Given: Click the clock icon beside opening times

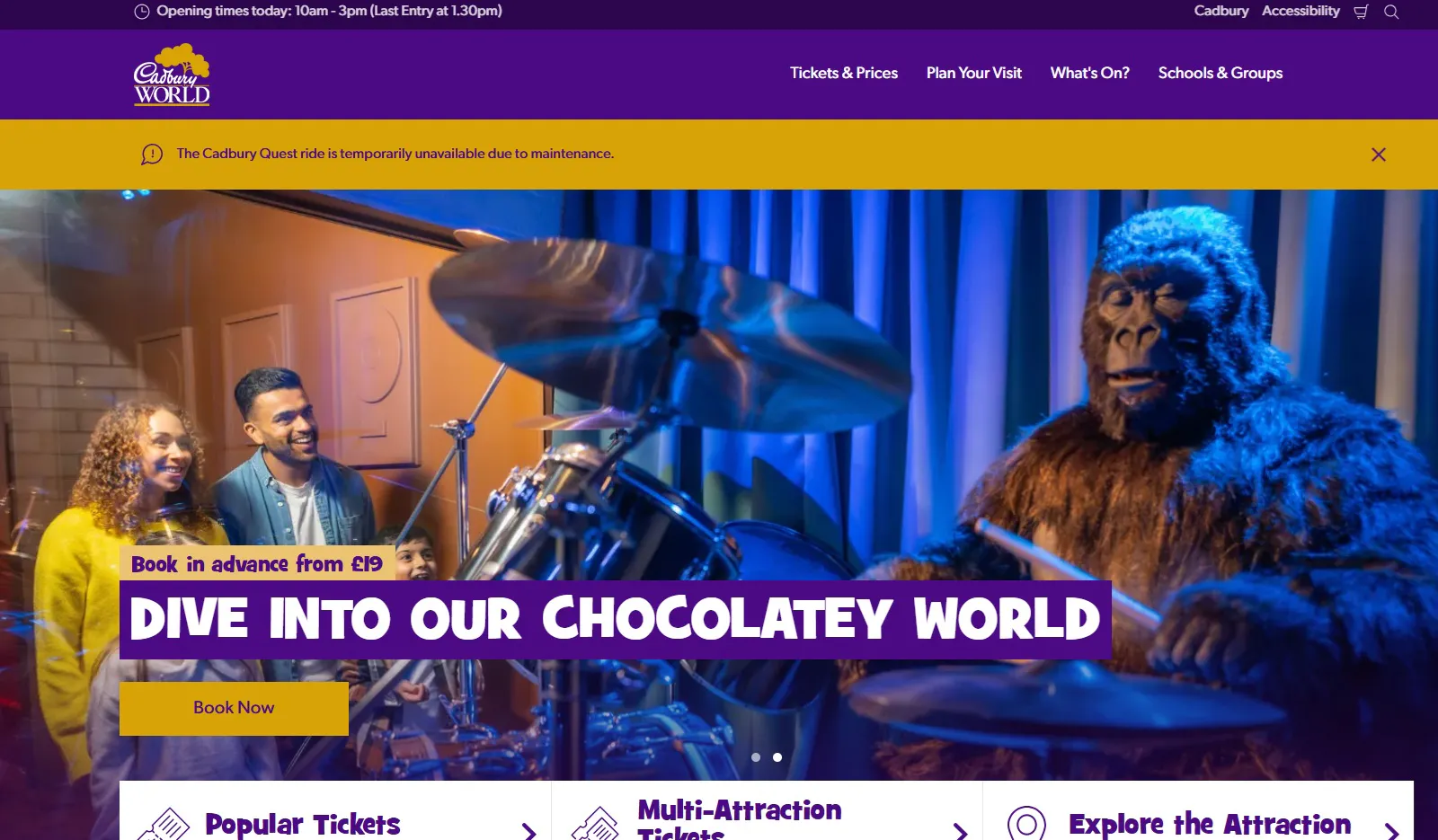Looking at the screenshot, I should point(142,12).
